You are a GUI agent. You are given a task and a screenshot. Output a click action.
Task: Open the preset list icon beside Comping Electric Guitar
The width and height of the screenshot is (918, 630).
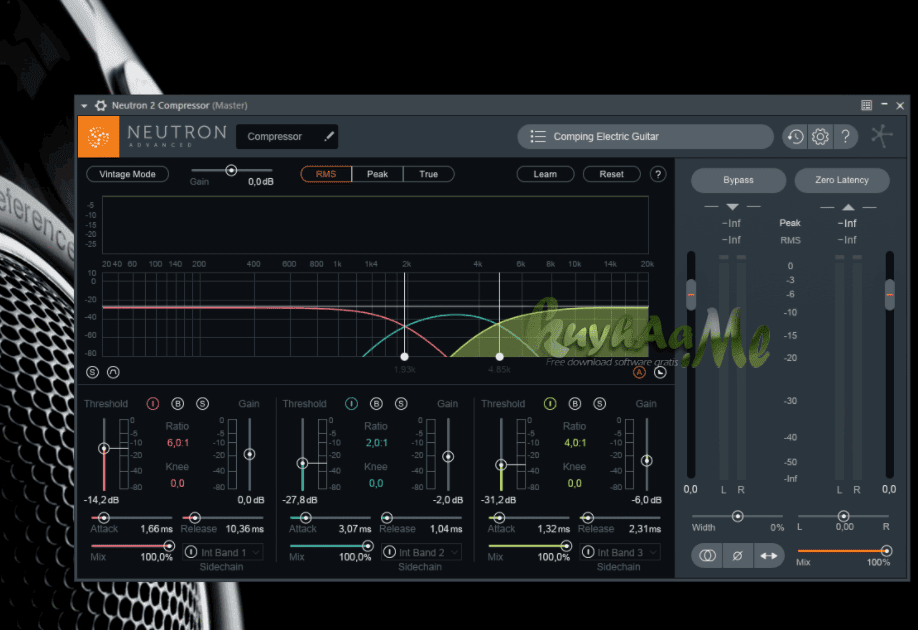click(538, 136)
